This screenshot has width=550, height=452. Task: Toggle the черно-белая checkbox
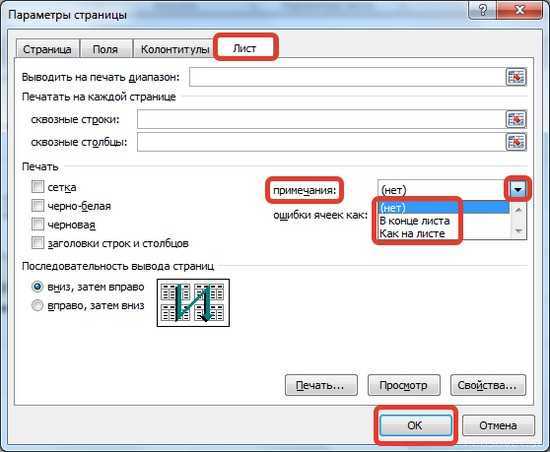38,205
